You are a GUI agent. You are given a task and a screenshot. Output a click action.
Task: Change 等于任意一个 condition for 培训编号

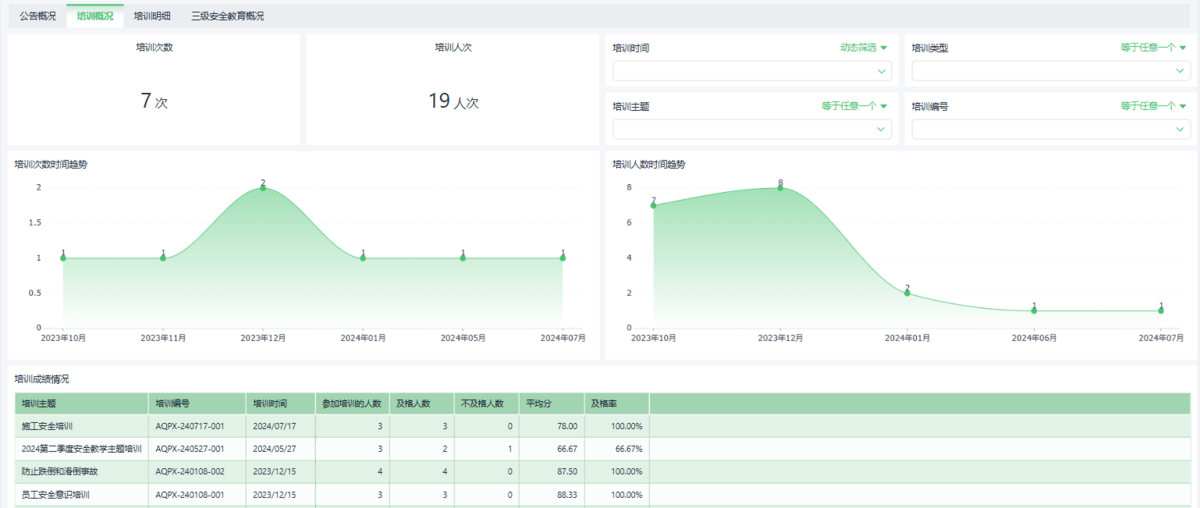1153,105
